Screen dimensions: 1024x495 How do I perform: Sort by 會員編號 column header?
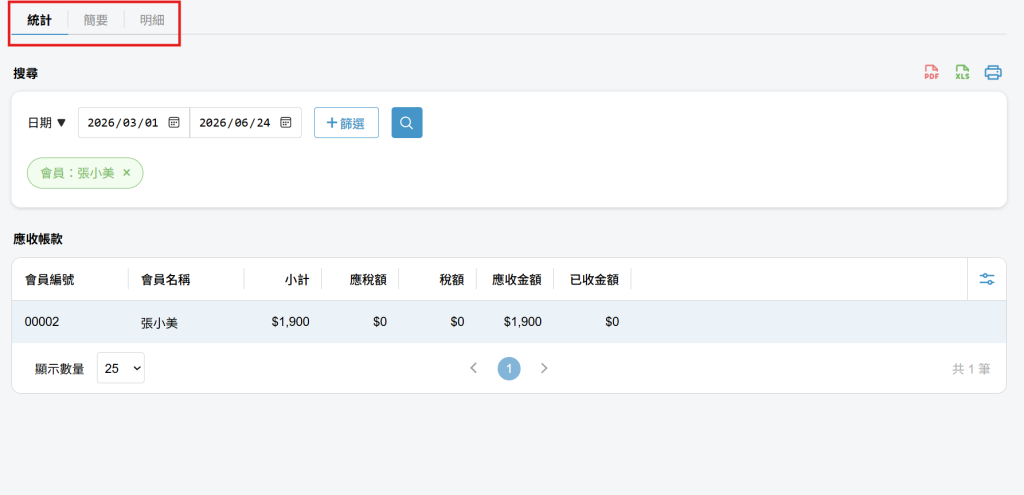tap(50, 279)
